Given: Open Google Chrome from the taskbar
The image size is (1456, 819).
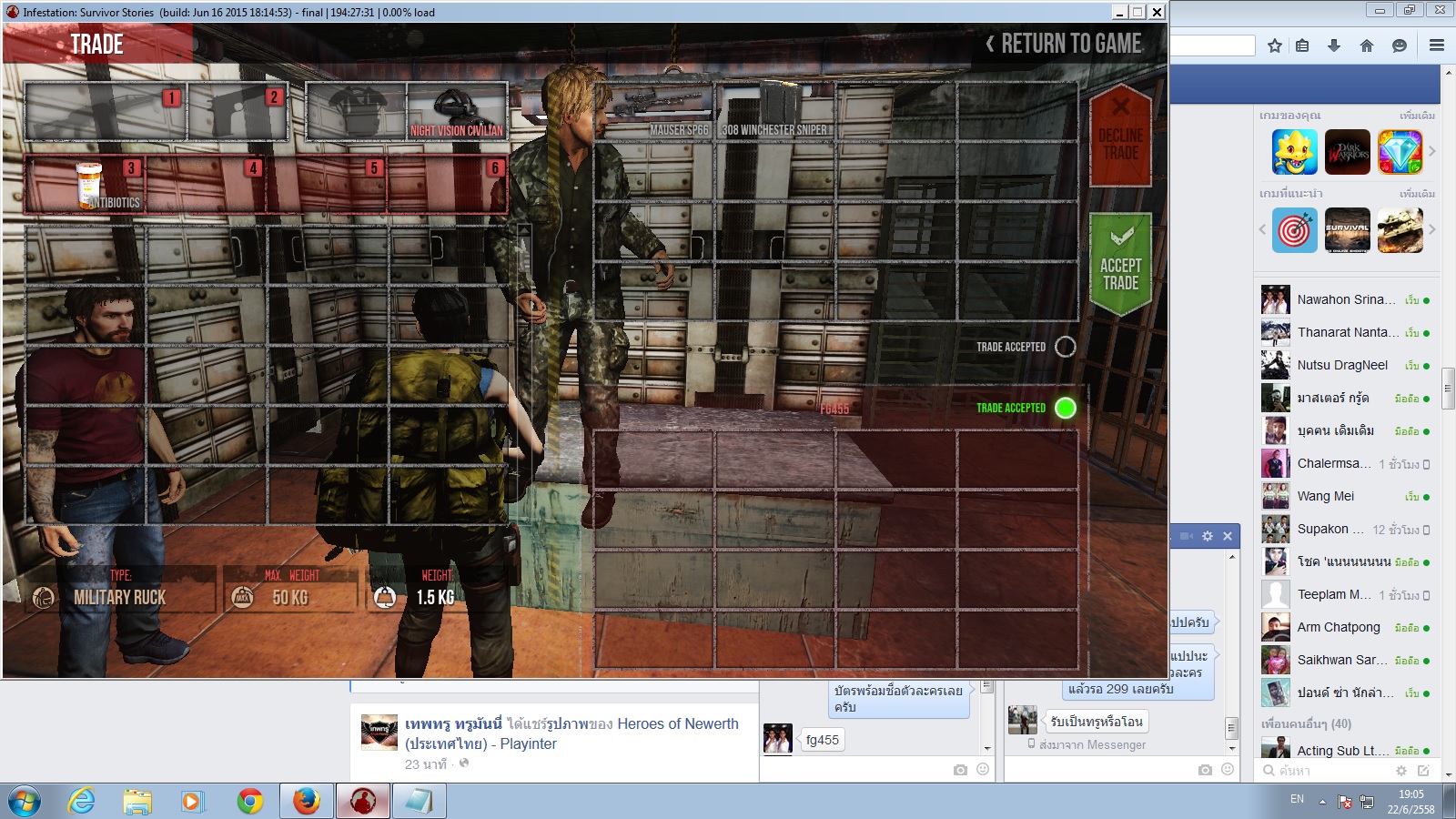Looking at the screenshot, I should (249, 801).
